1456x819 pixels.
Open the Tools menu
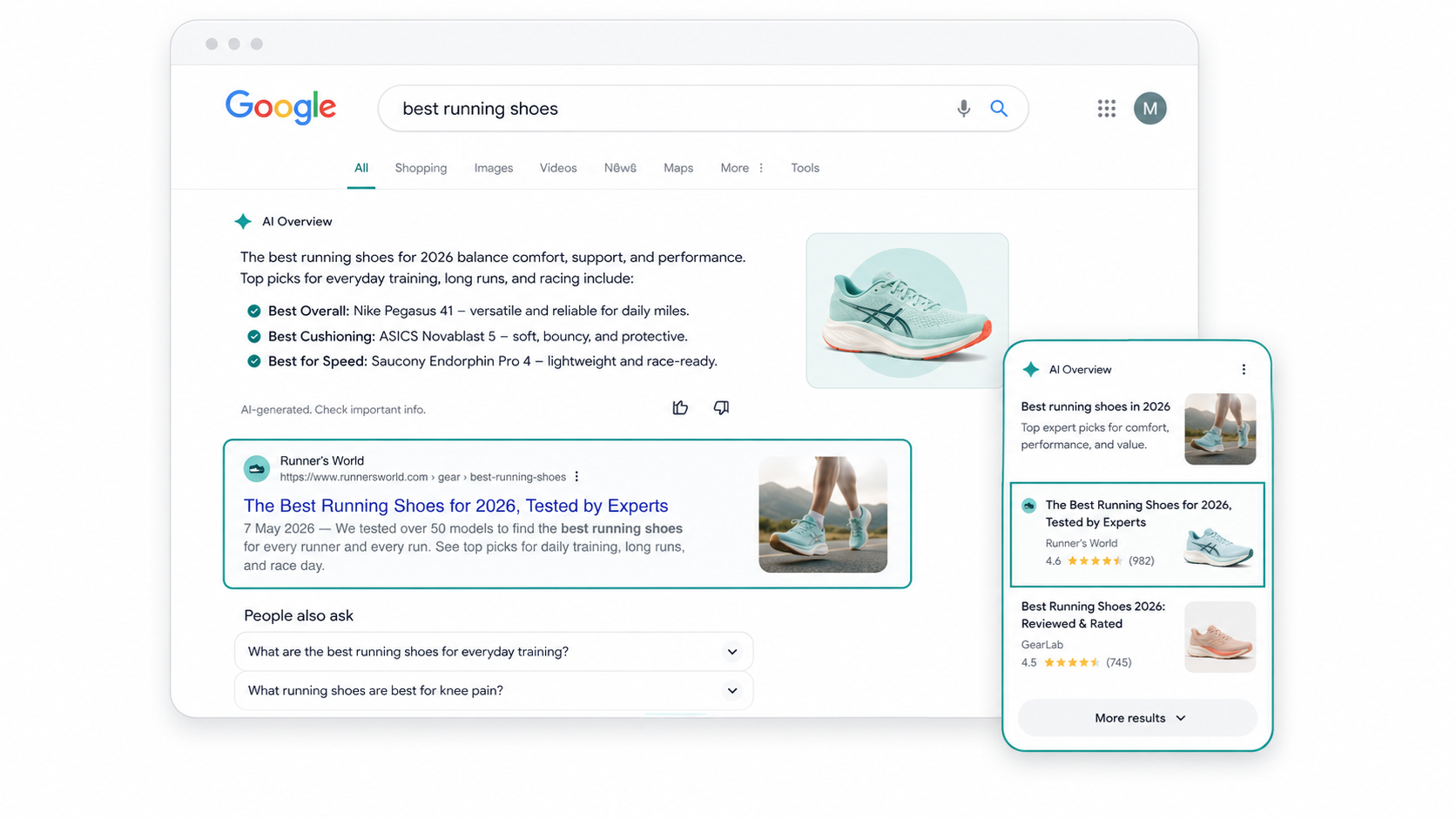point(805,168)
